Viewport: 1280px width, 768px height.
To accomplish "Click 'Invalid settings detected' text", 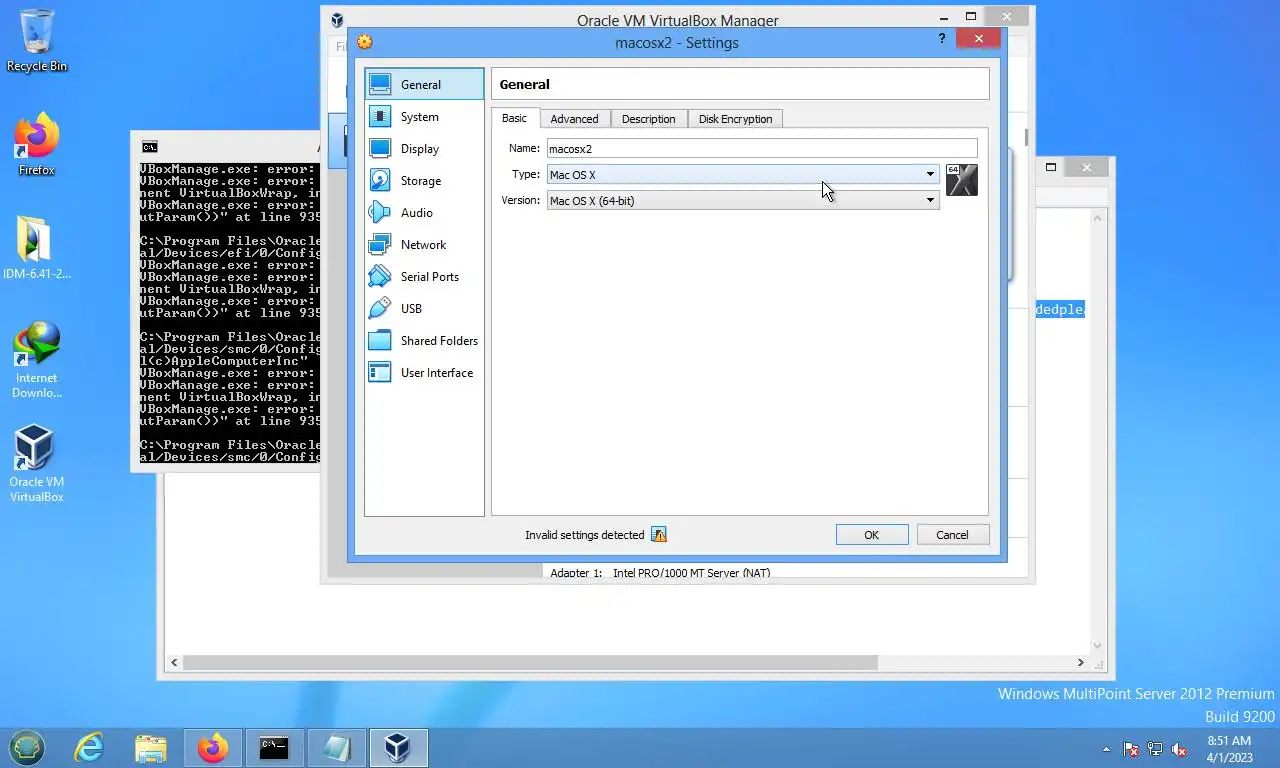I will (585, 535).
